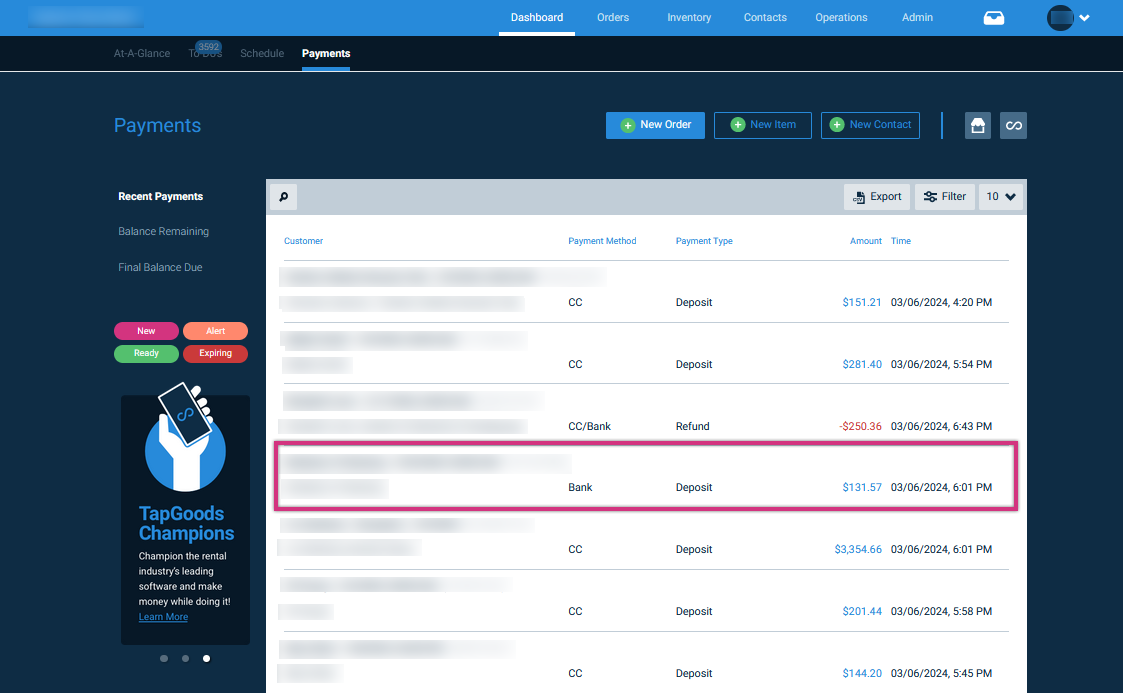The height and width of the screenshot is (693, 1123).
Task: Select the first carousel dot indicator
Action: pos(164,659)
